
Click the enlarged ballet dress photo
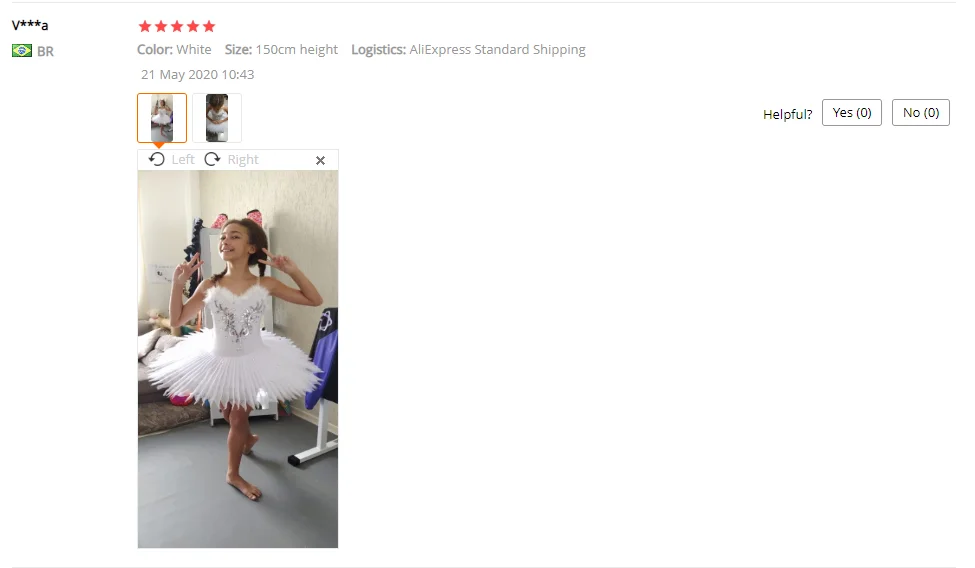(x=238, y=360)
